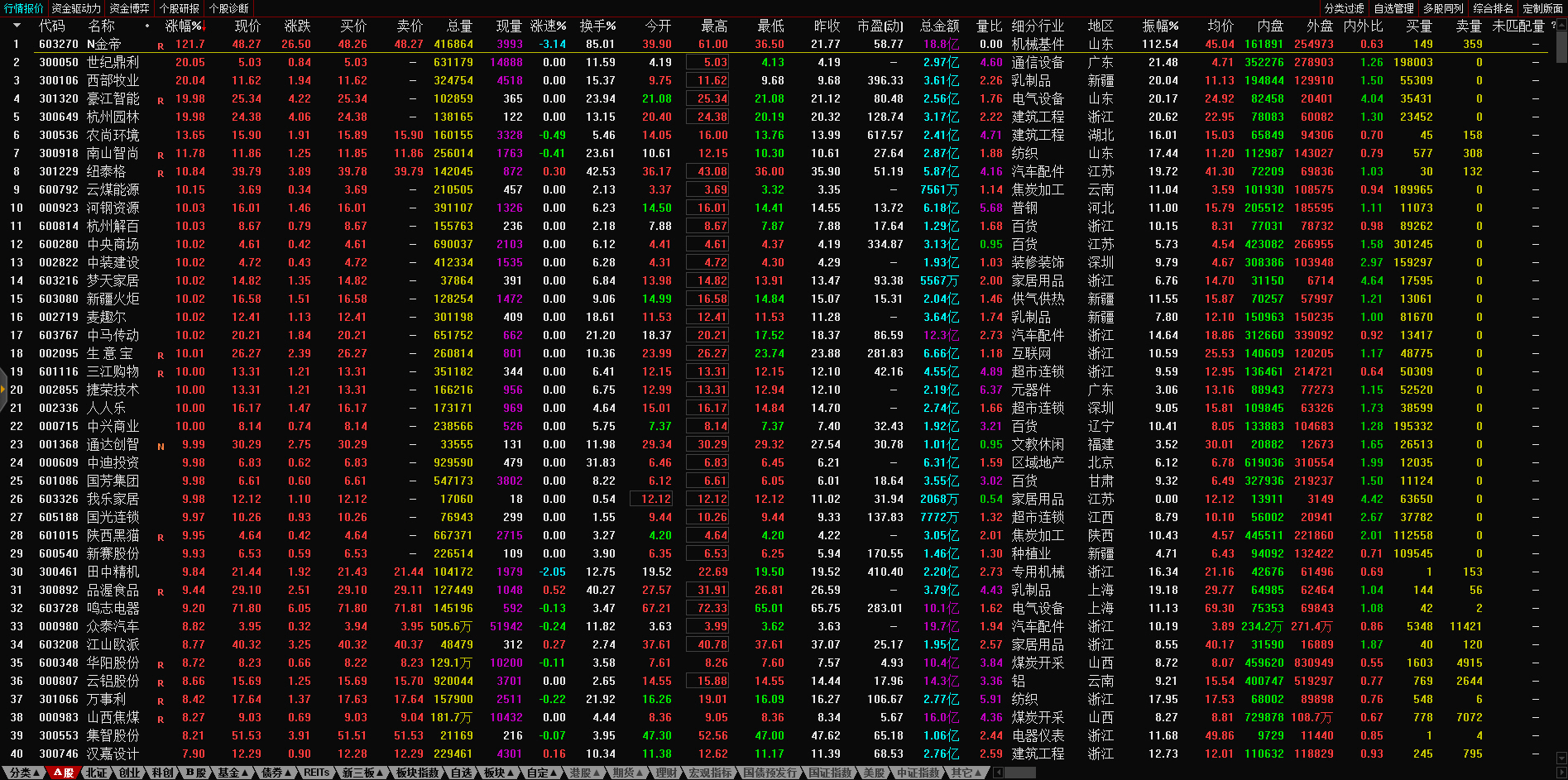1568x780 pixels.
Task: Sort list by 总金额 column header
Action: [x=940, y=26]
